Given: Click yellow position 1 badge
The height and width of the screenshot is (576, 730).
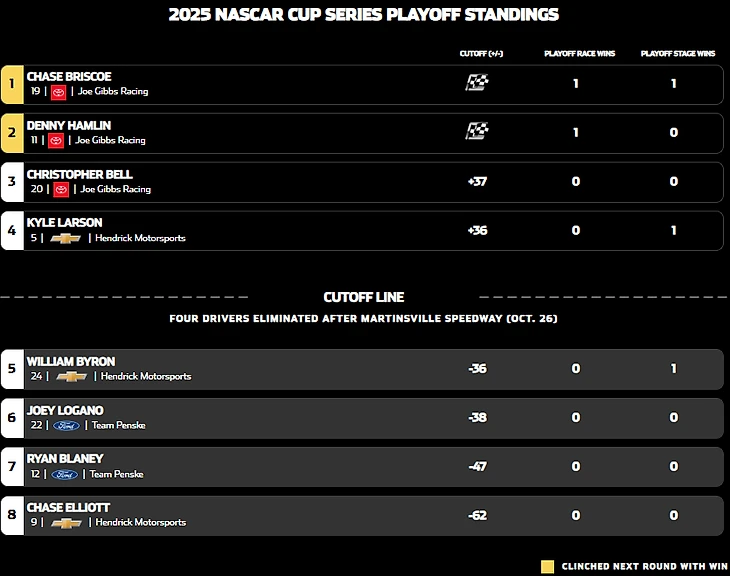Looking at the screenshot, I should point(12,85).
